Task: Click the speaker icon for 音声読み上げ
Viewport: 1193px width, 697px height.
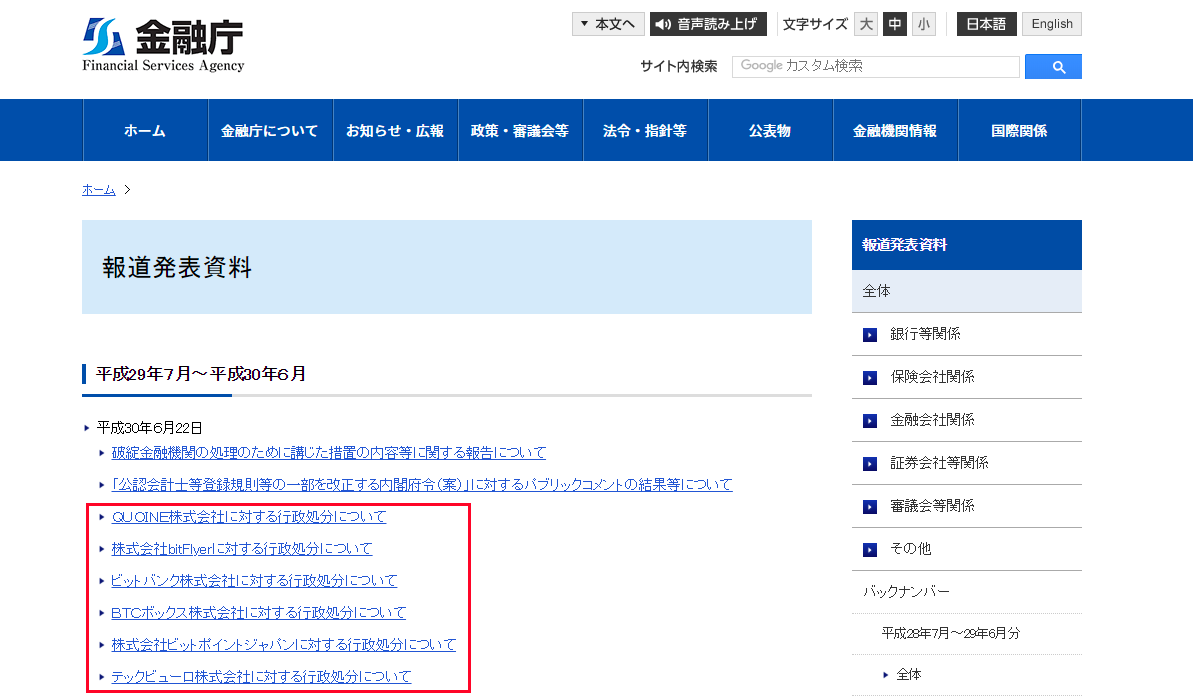Action: 661,23
